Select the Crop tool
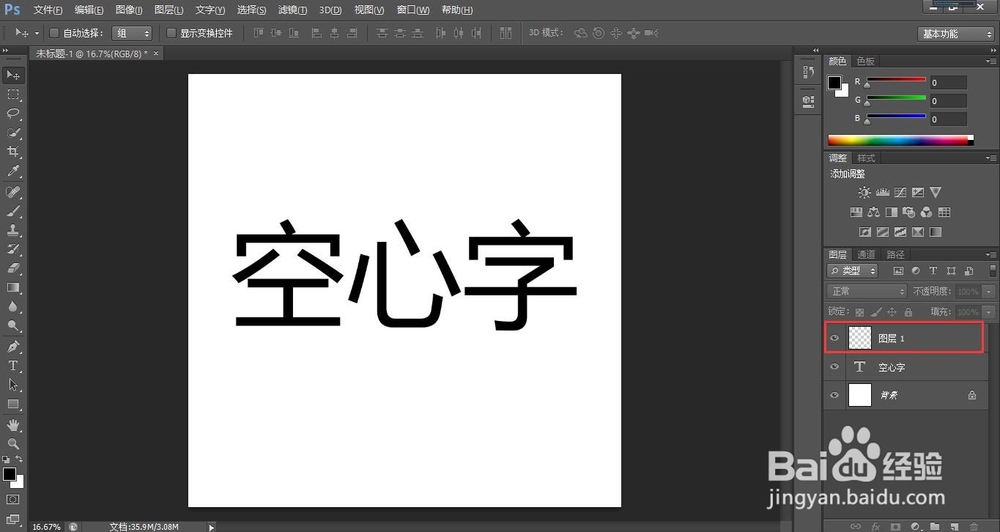 coord(13,152)
